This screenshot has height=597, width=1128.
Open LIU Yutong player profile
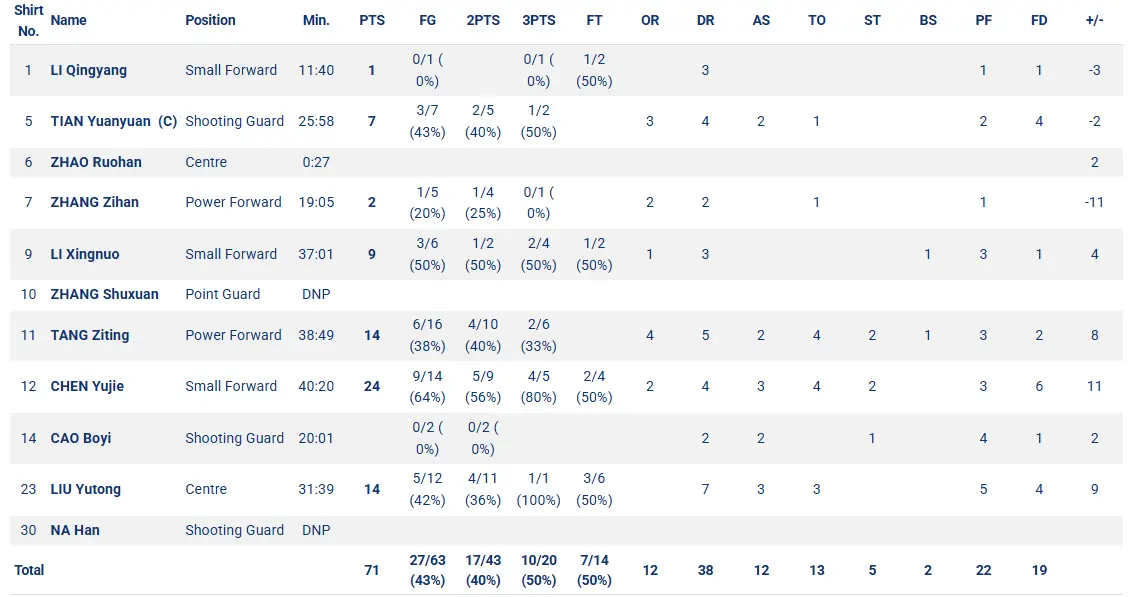coord(86,489)
